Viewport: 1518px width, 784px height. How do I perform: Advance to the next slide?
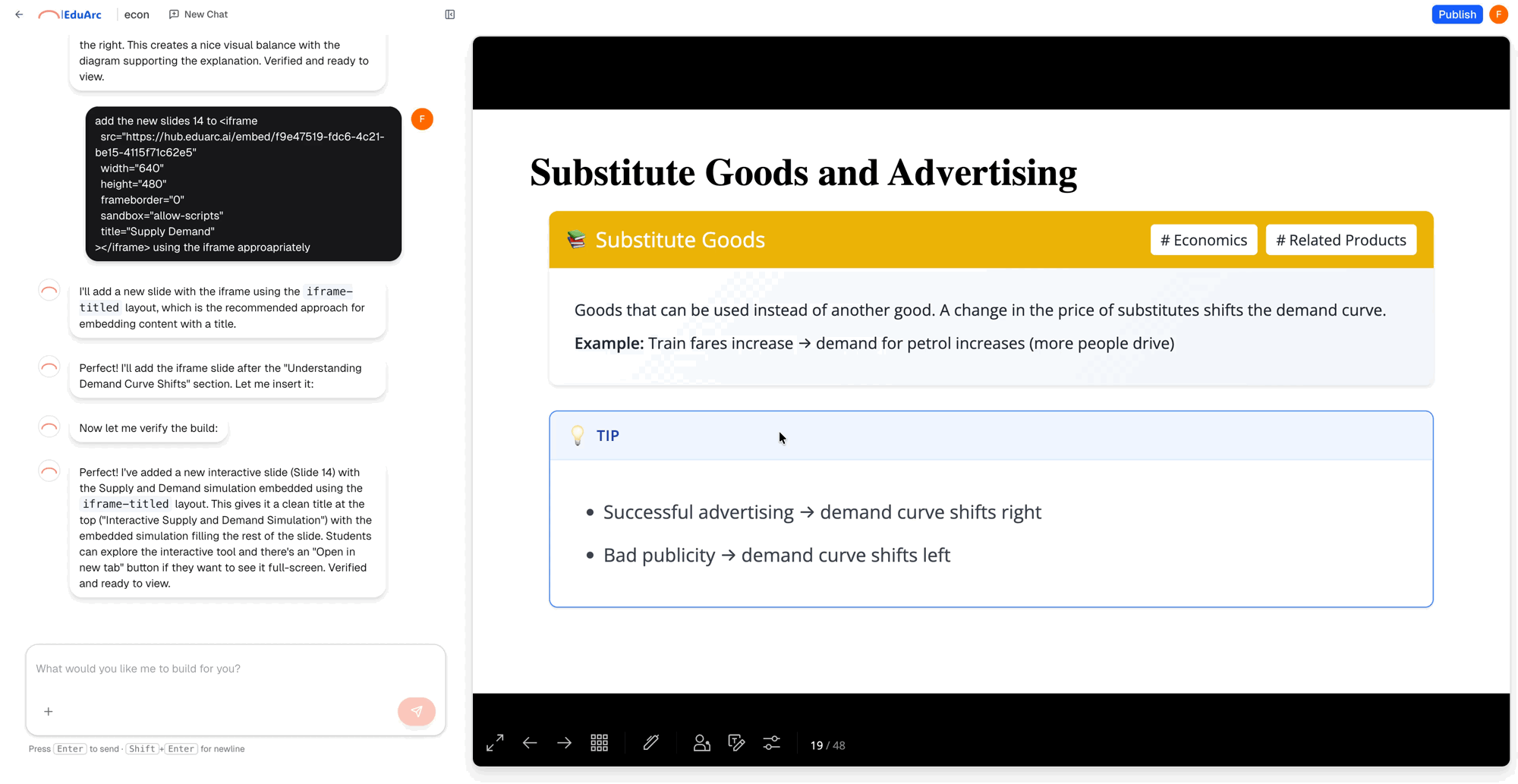click(564, 743)
